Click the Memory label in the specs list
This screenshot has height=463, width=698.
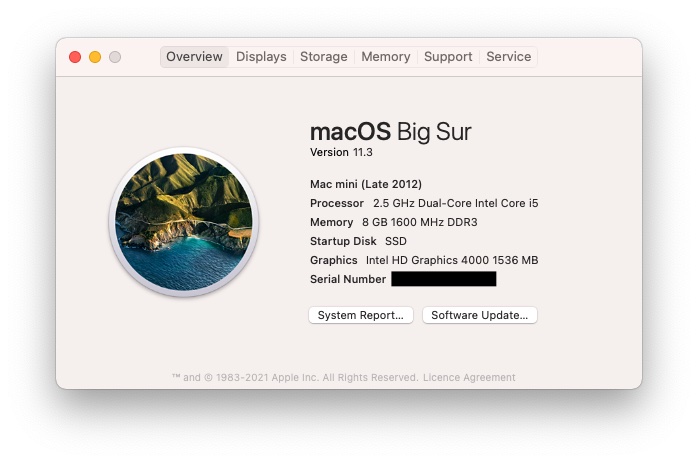tap(332, 222)
